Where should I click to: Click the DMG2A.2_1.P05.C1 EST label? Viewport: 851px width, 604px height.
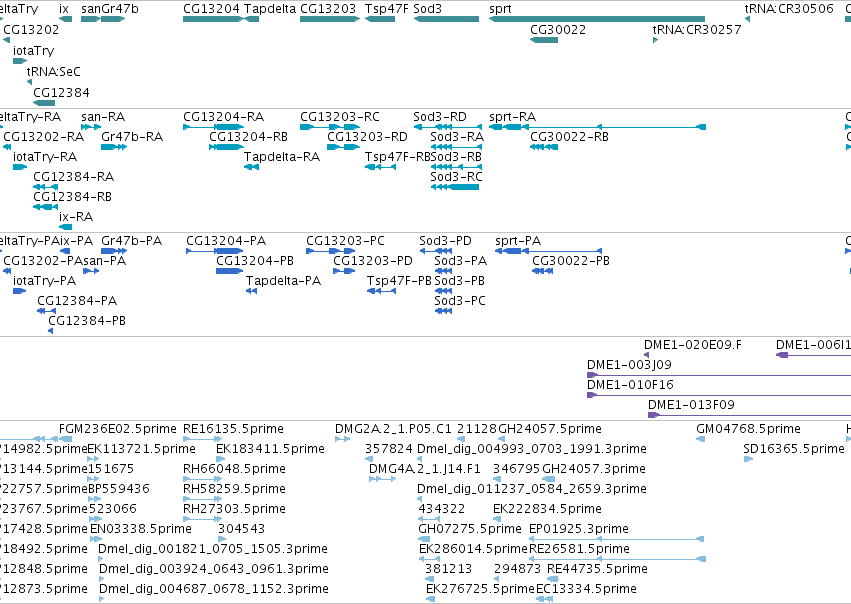click(393, 429)
